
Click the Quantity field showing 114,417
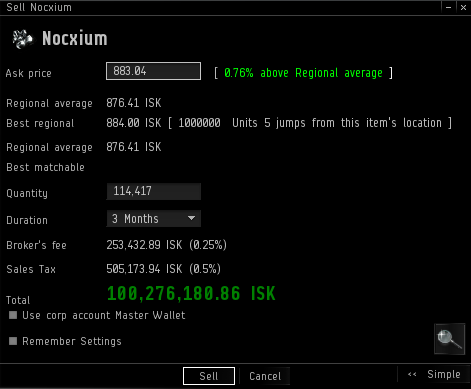pos(154,191)
